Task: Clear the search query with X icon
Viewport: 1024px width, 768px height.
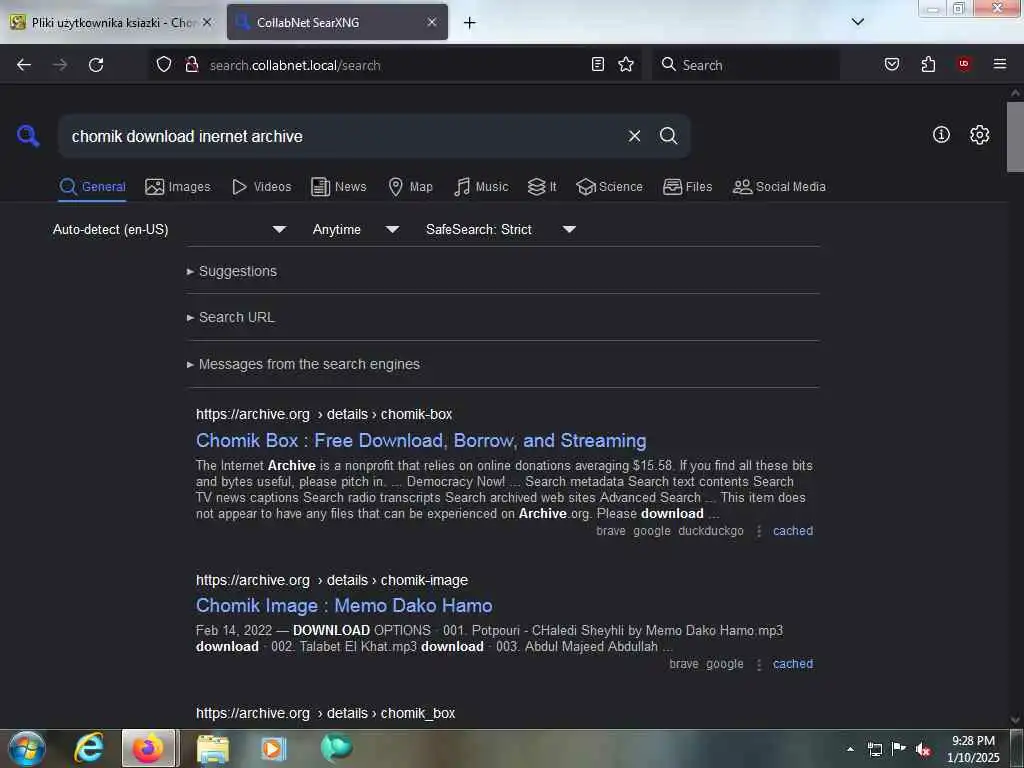Action: click(634, 136)
